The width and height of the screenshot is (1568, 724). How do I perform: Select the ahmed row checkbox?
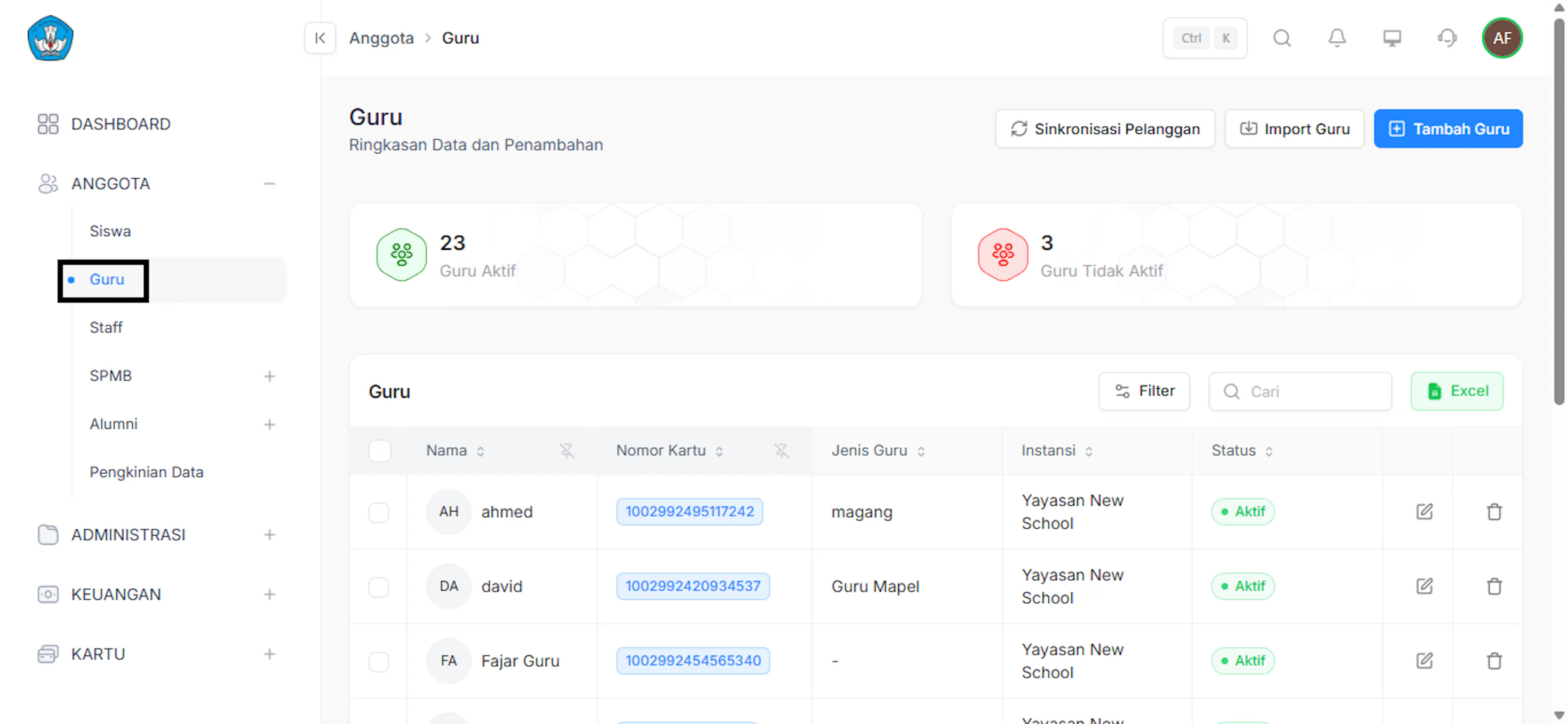point(379,512)
